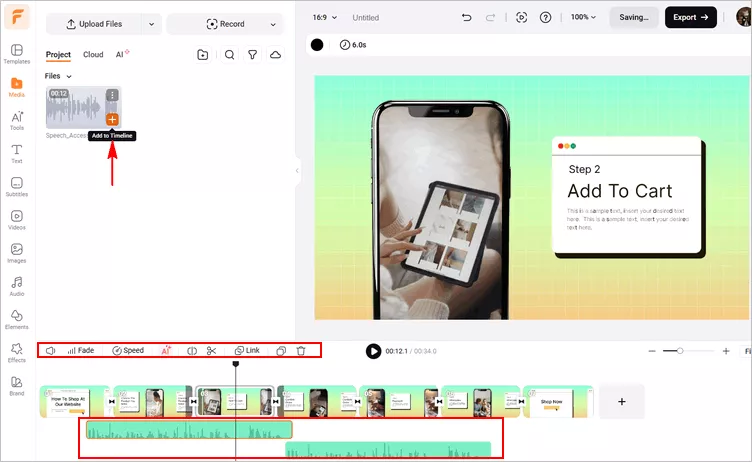Click the transition between scenes one and two

[x=112, y=402]
